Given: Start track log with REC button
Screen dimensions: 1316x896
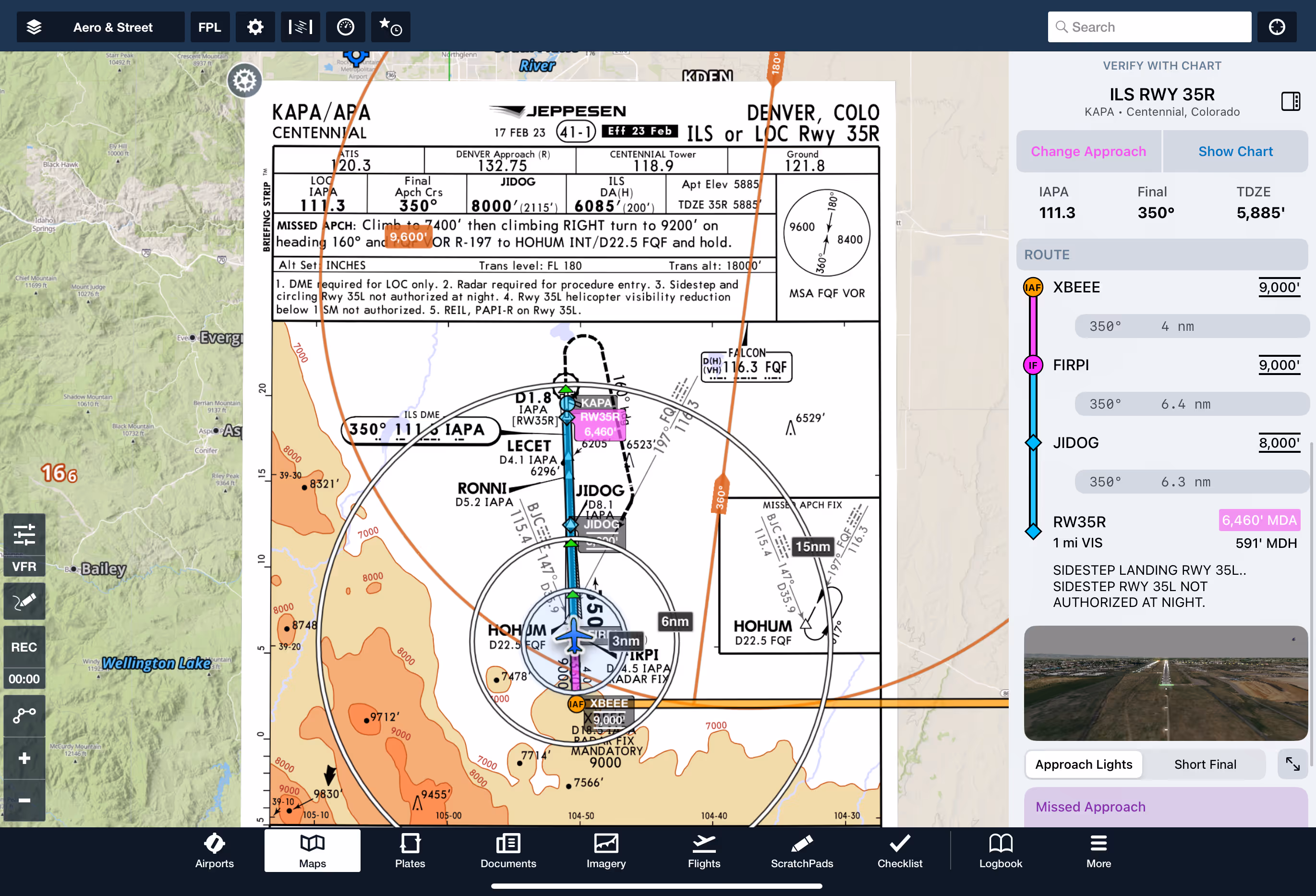Looking at the screenshot, I should pyautogui.click(x=24, y=647).
